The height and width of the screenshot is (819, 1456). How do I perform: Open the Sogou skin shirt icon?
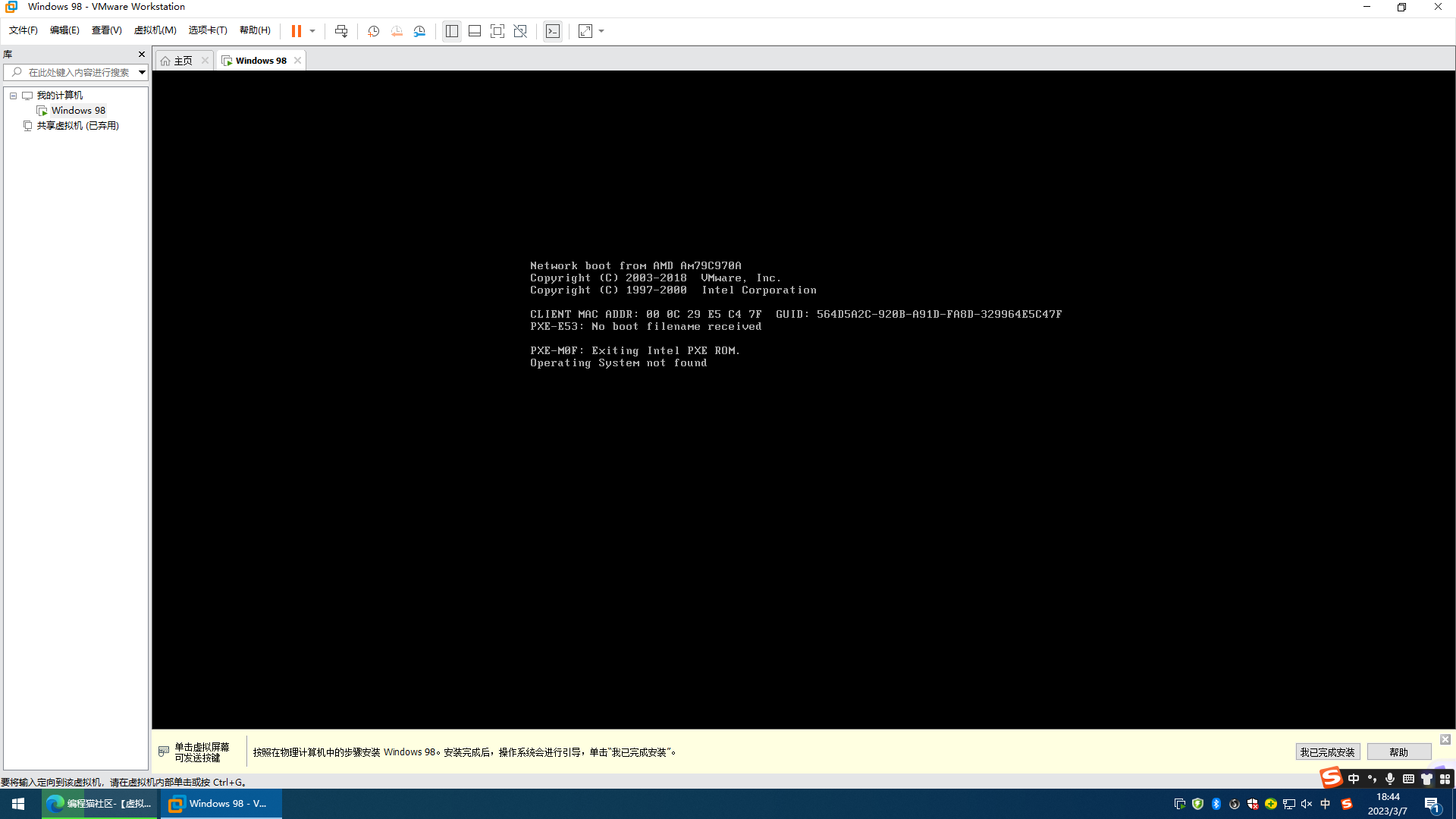click(x=1426, y=779)
